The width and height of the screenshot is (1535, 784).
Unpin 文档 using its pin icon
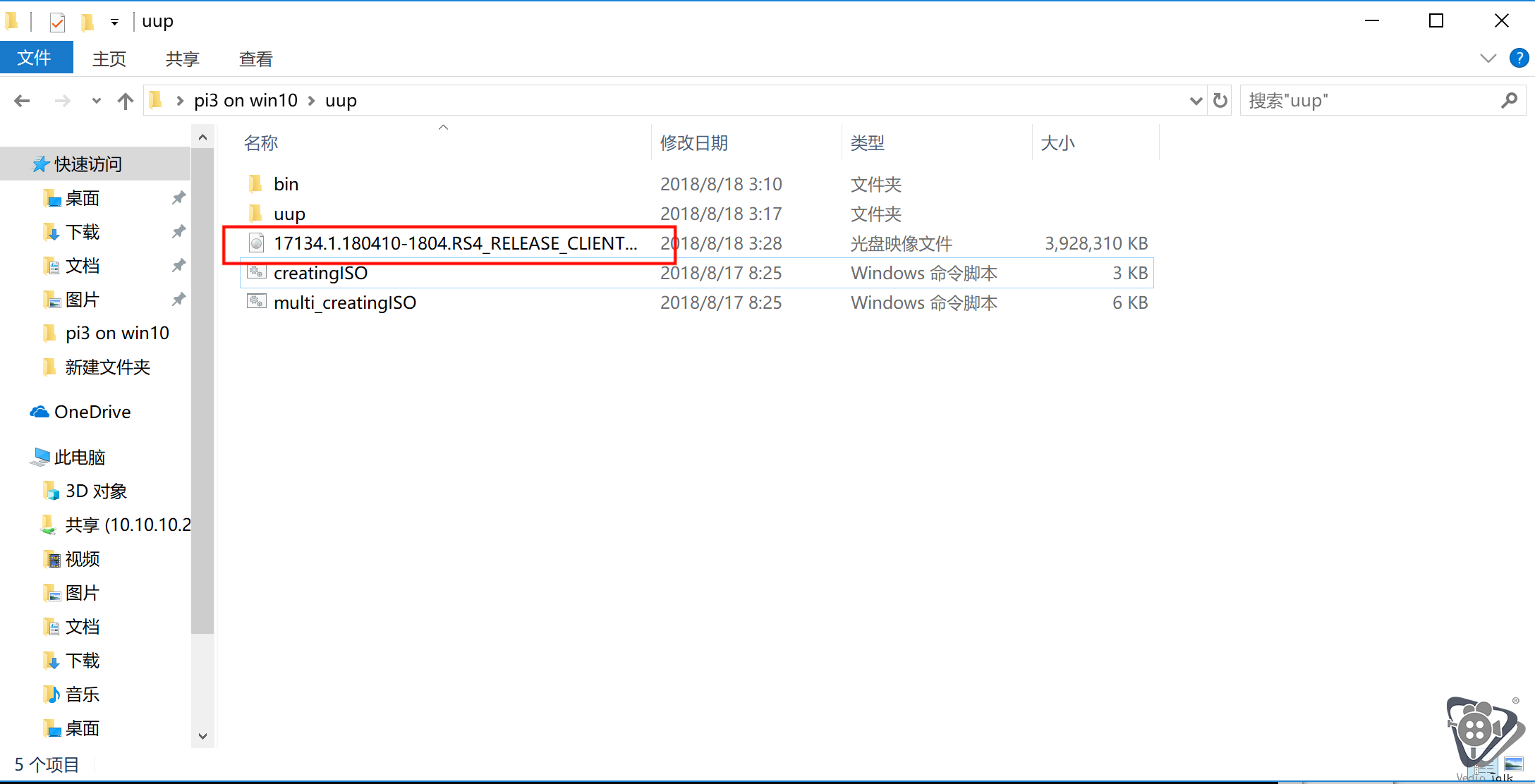178,266
